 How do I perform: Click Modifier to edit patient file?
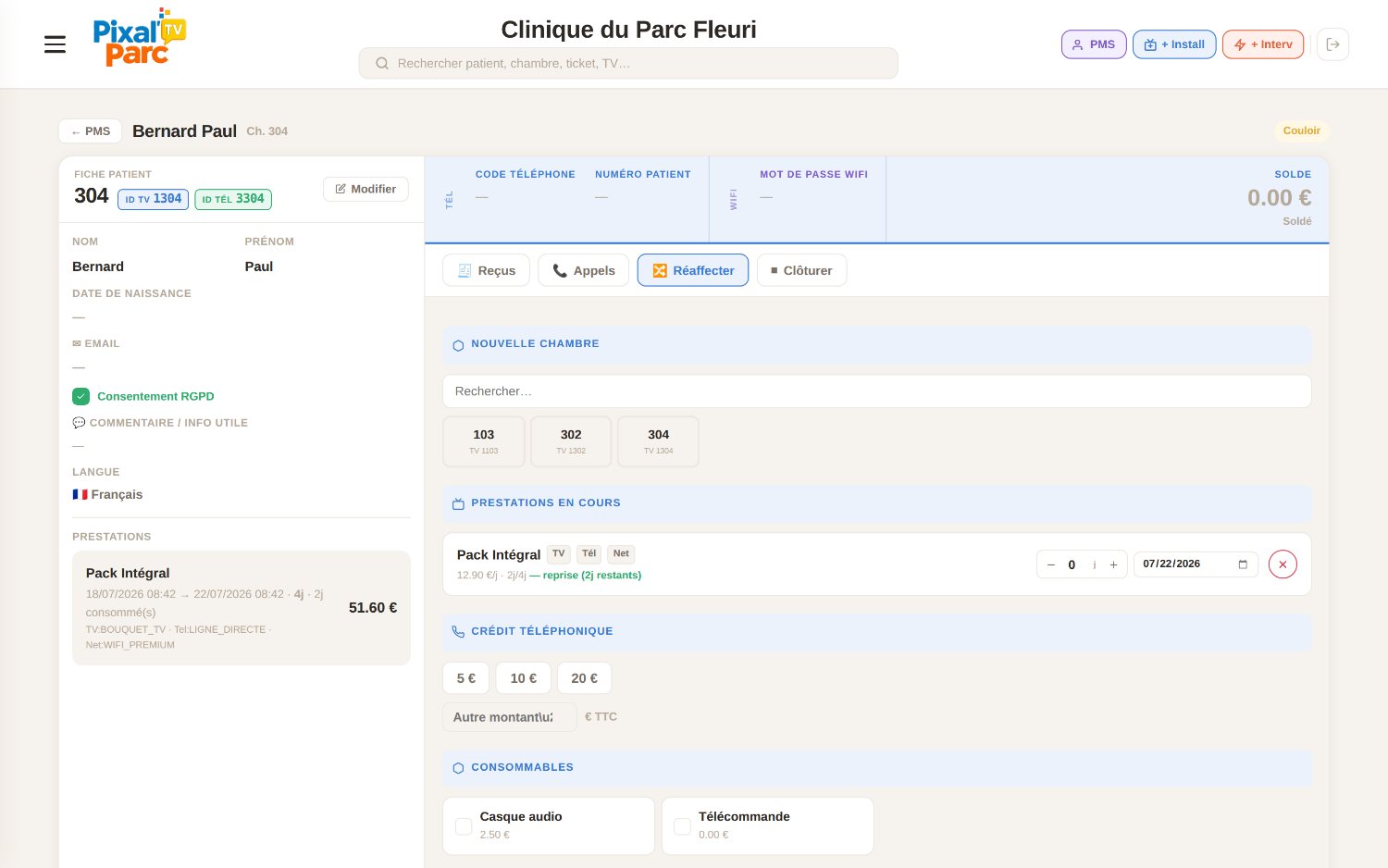(366, 189)
